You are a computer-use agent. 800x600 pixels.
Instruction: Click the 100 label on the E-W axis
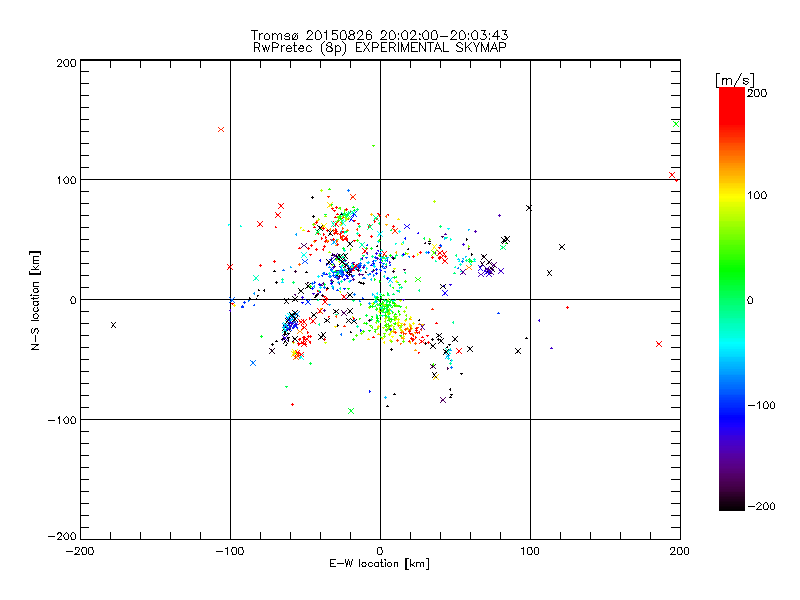click(x=530, y=551)
